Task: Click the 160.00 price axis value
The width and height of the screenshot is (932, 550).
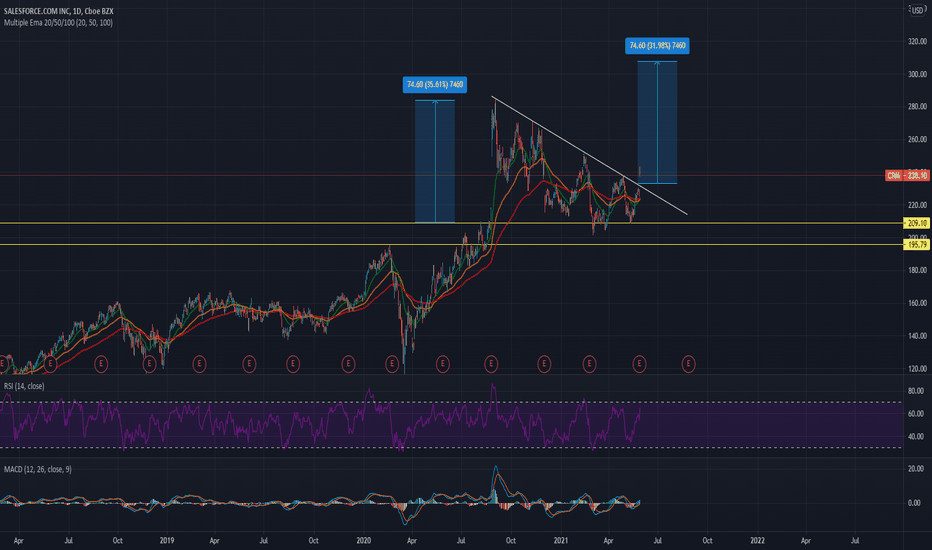Action: [917, 303]
